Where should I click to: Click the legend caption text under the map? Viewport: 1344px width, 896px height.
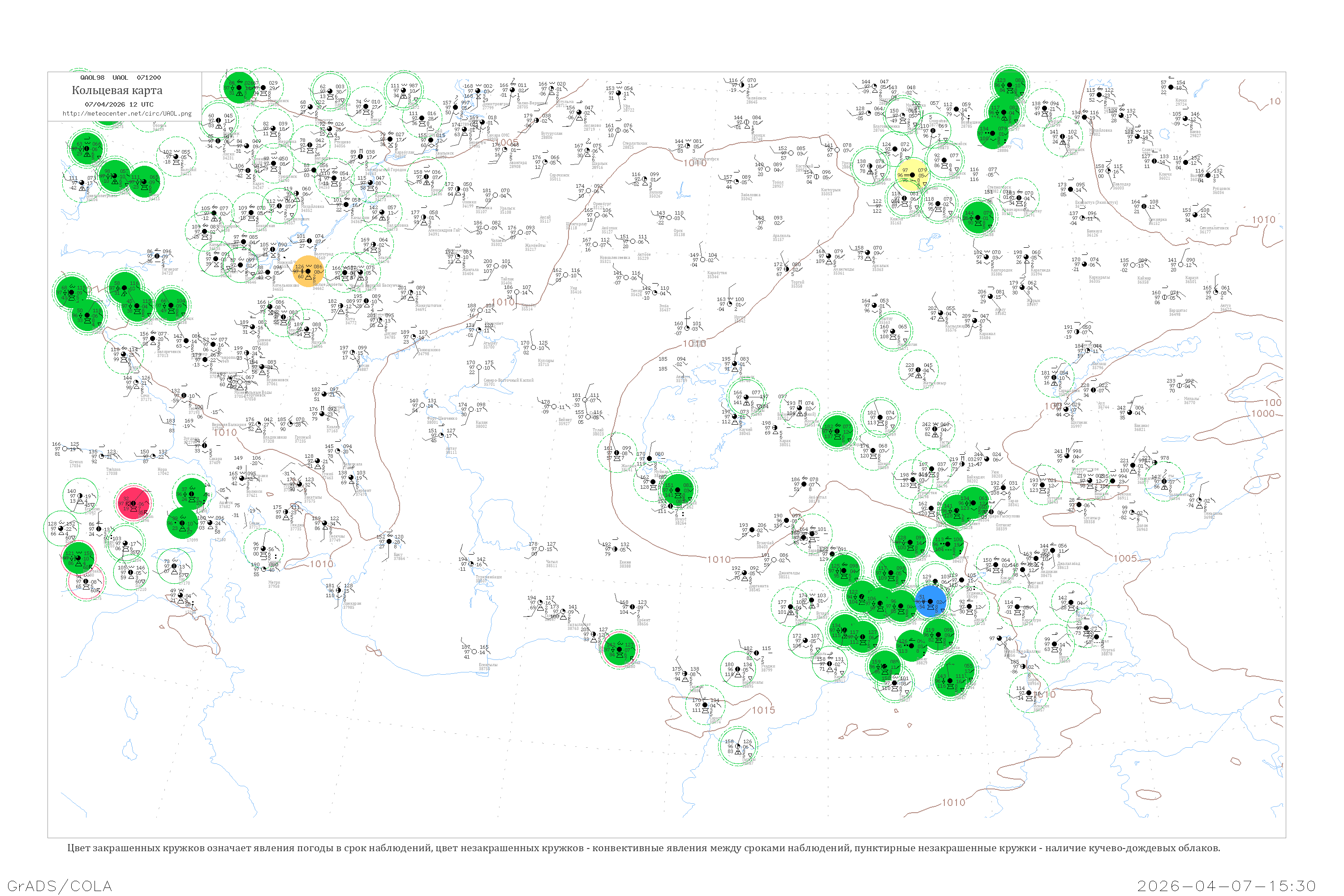point(643,848)
